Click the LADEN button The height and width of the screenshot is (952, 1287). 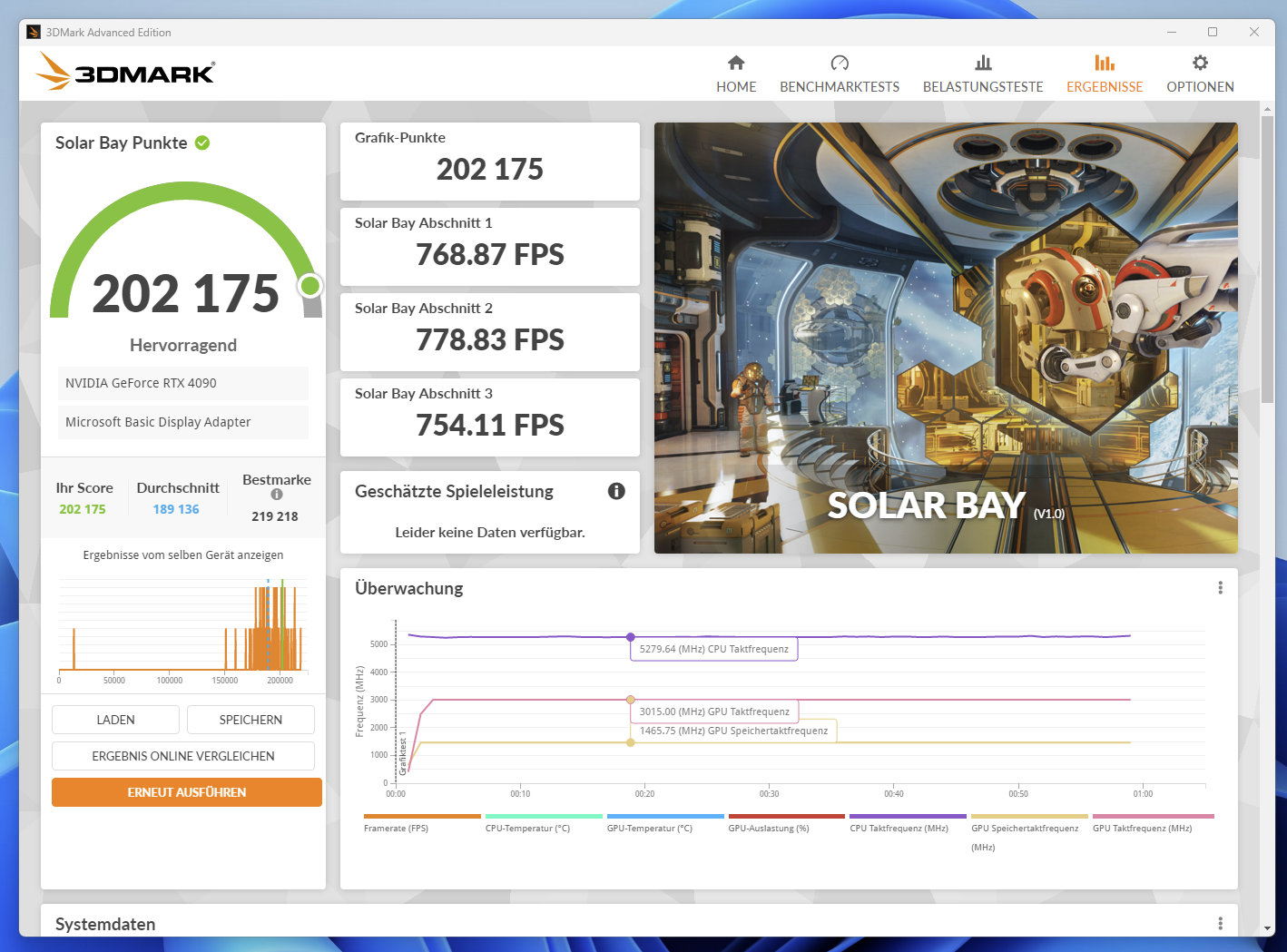(x=115, y=720)
